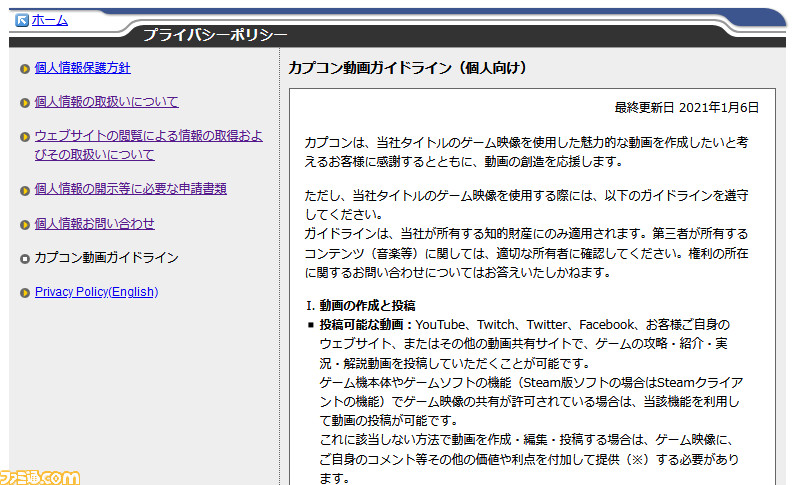
Task: Click the section heading I. 動画の作成と投稿
Action: [361, 305]
